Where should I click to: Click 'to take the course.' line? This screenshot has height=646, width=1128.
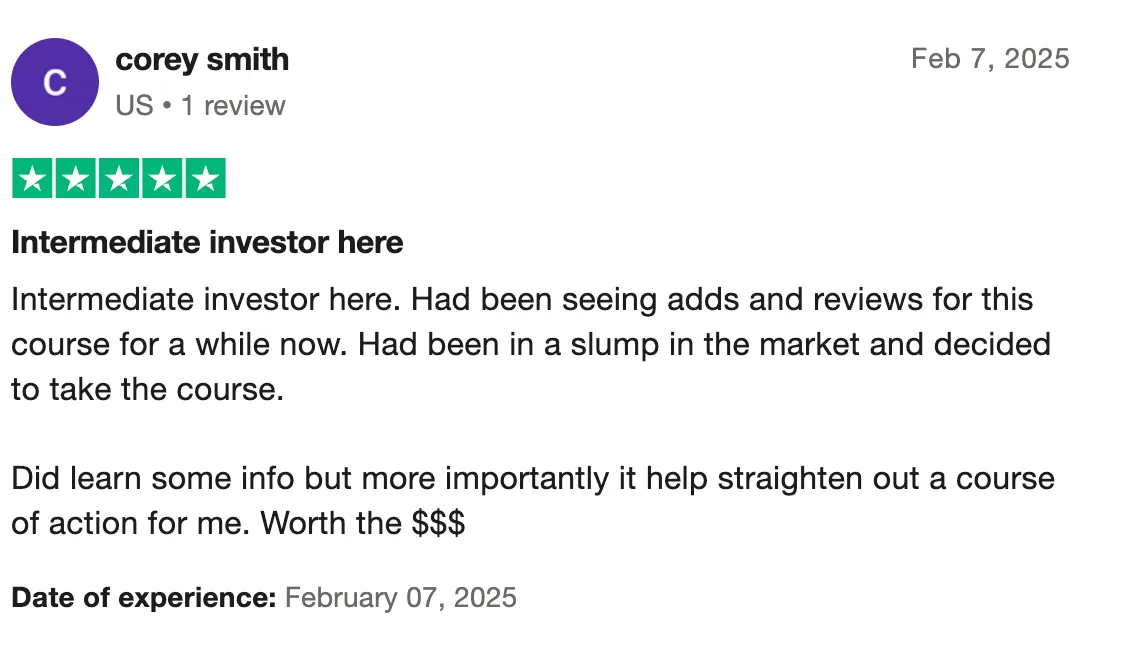pyautogui.click(x=147, y=390)
